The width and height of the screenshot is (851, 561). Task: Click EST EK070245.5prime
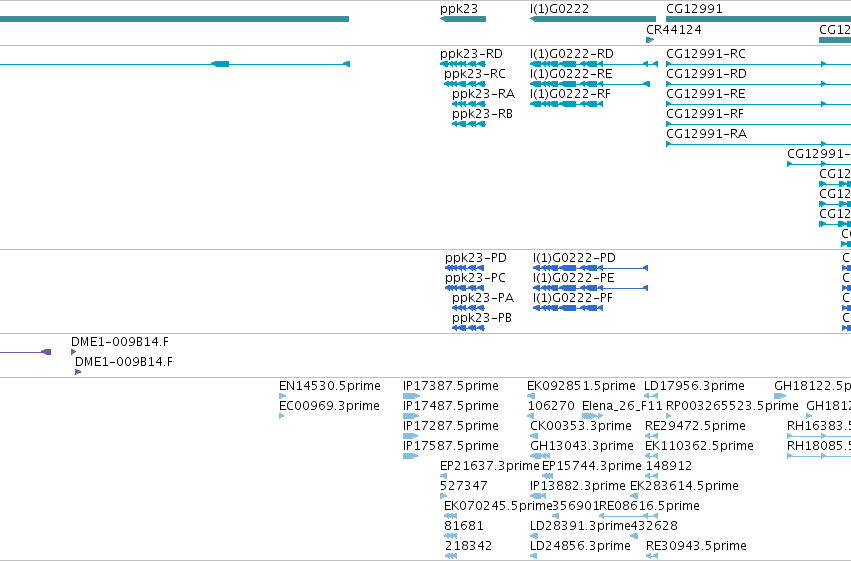[x=498, y=506]
